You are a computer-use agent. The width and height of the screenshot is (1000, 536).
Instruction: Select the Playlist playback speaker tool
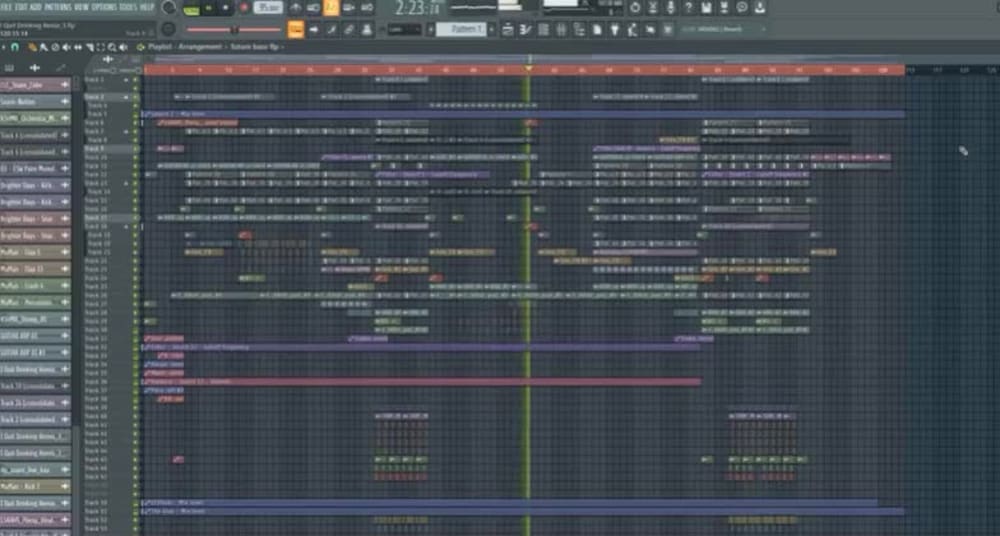click(x=124, y=47)
